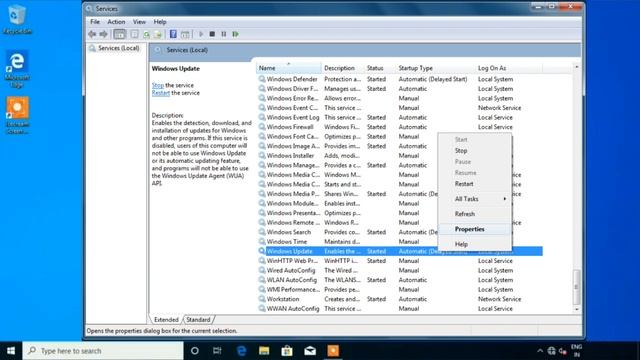The height and width of the screenshot is (360, 640).
Task: Select the Icecream Screen Recorder desktop icon
Action: click(x=17, y=115)
